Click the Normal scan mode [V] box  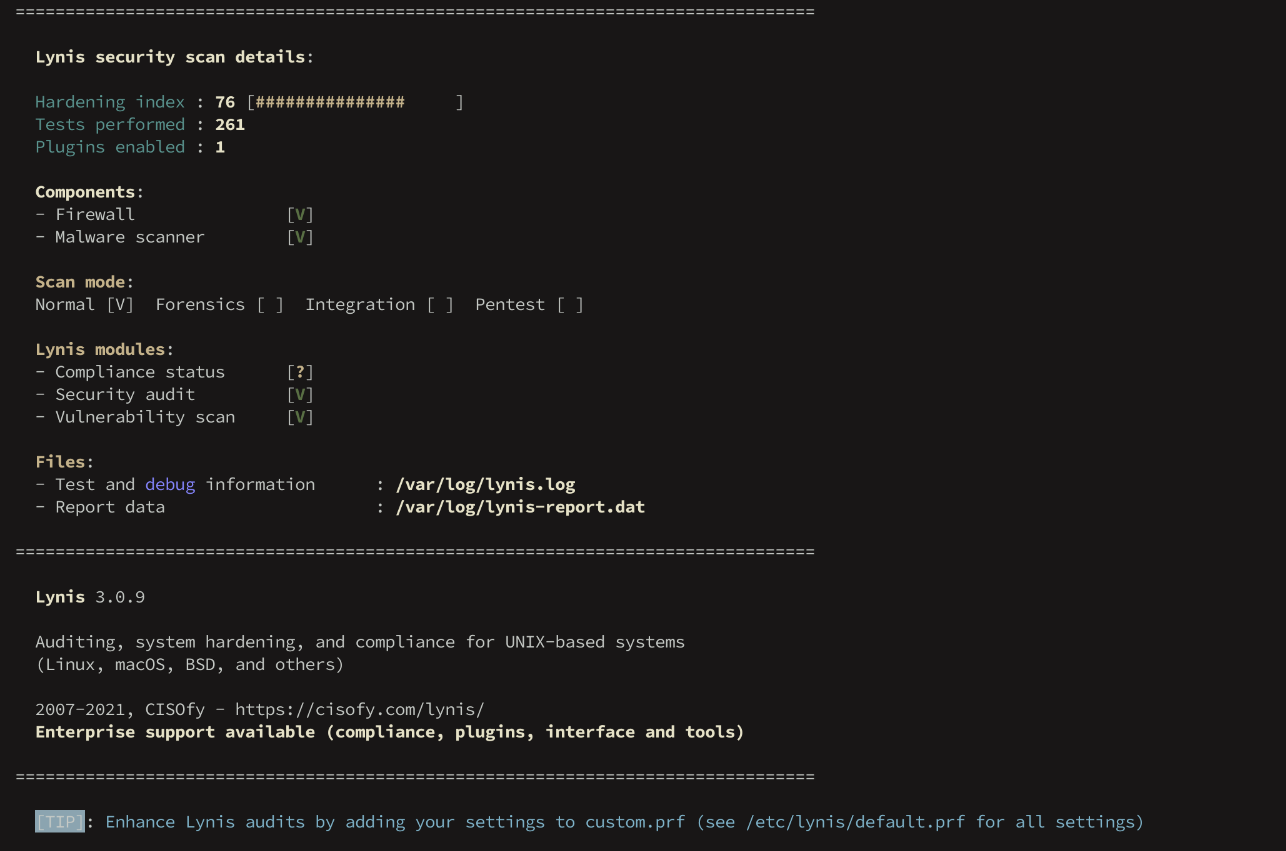point(120,304)
